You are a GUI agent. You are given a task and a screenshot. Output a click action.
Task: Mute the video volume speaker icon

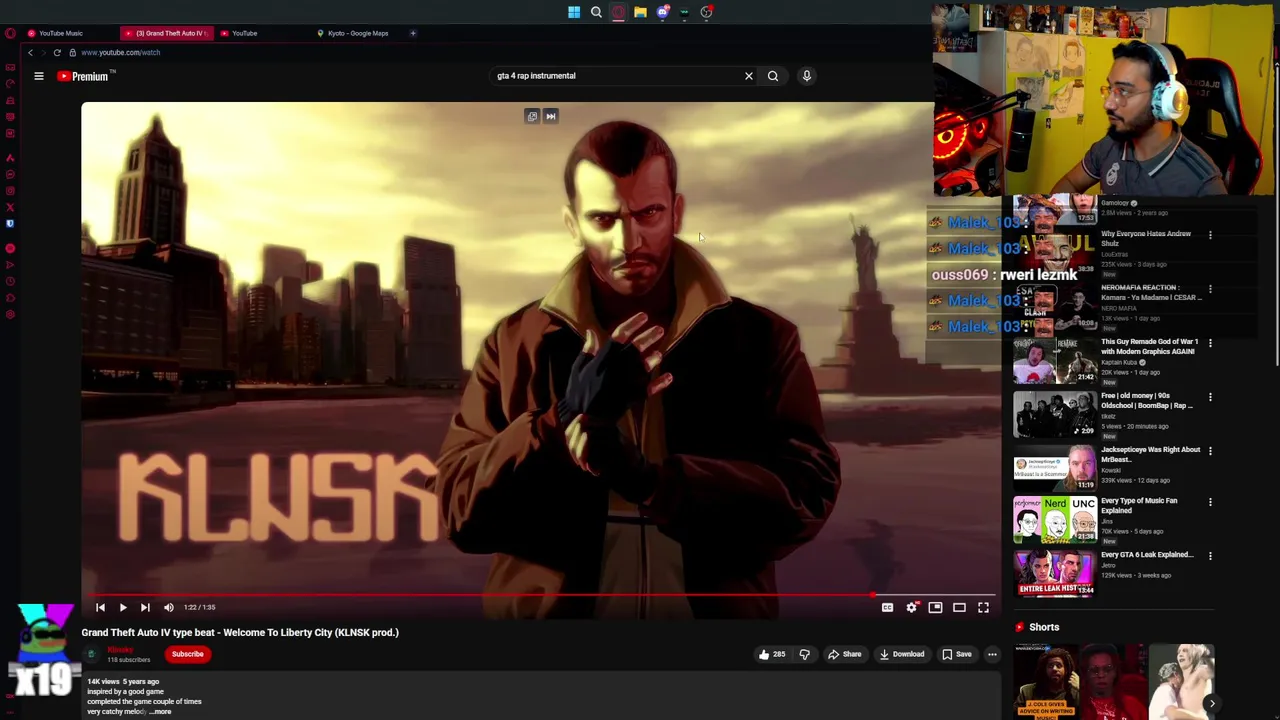point(169,607)
